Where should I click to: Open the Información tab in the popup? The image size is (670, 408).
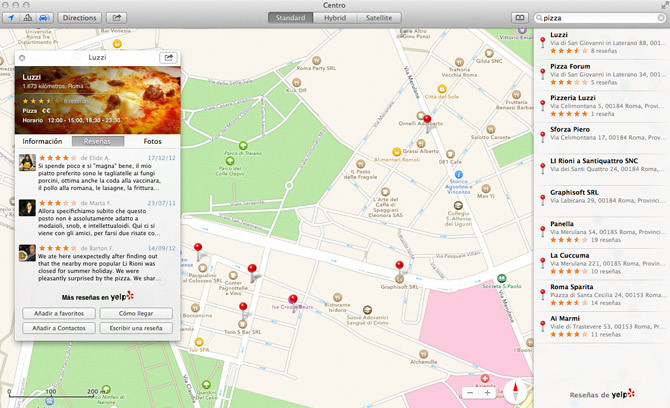pyautogui.click(x=43, y=141)
